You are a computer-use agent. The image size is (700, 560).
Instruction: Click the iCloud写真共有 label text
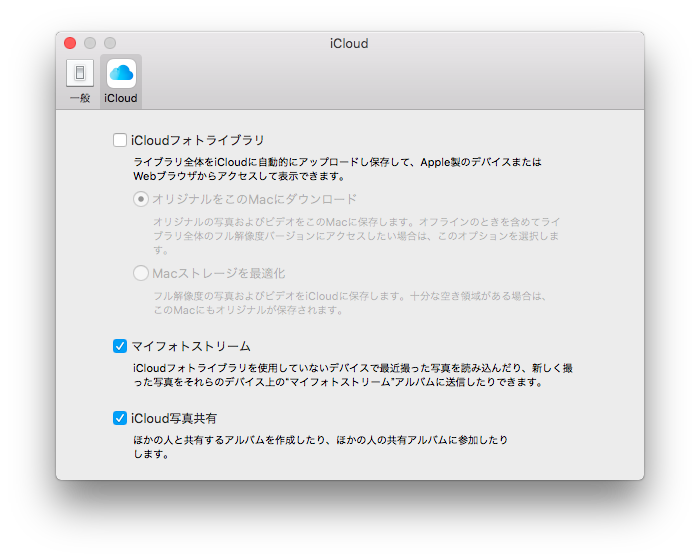coord(174,418)
